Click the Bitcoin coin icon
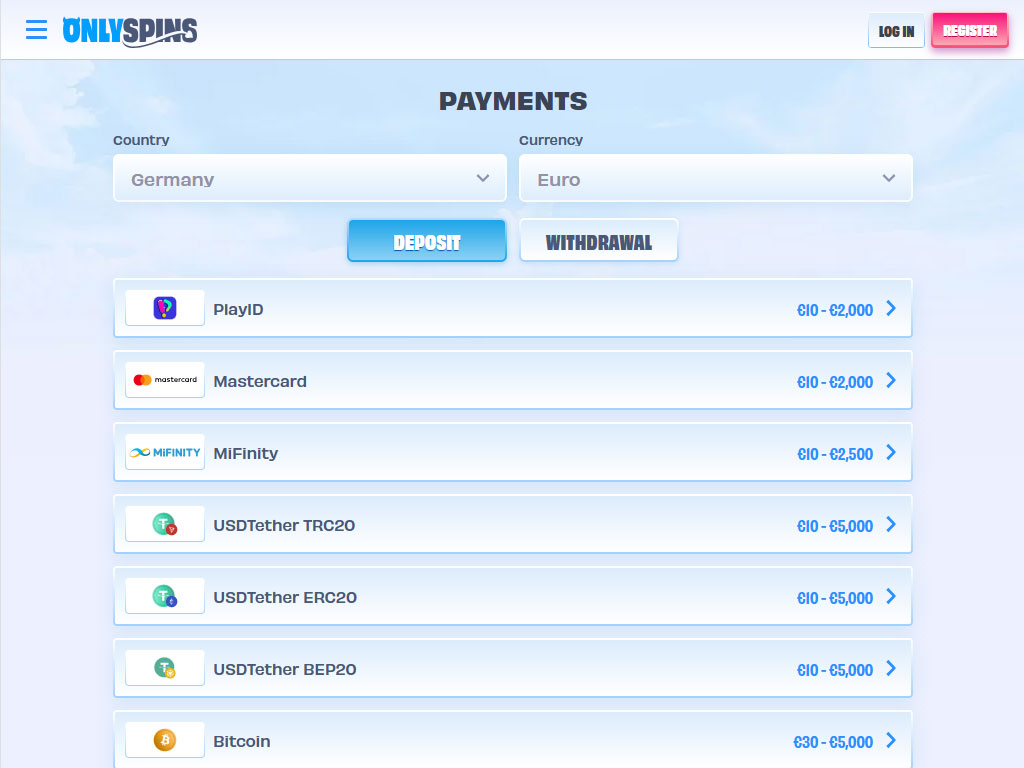1024x768 pixels. [165, 741]
